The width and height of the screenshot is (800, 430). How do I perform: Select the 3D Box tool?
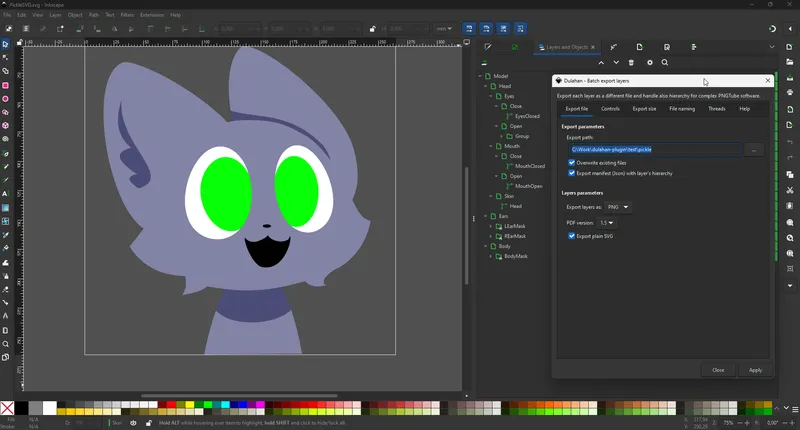5,125
